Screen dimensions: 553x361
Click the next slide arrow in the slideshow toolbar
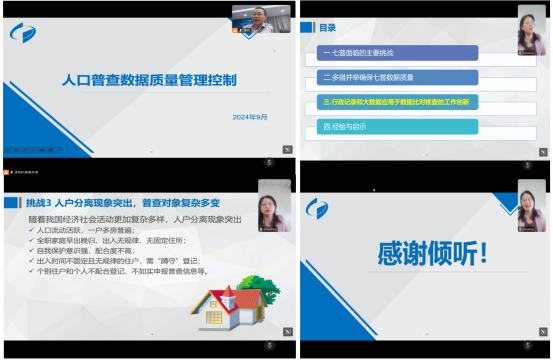coord(16,150)
